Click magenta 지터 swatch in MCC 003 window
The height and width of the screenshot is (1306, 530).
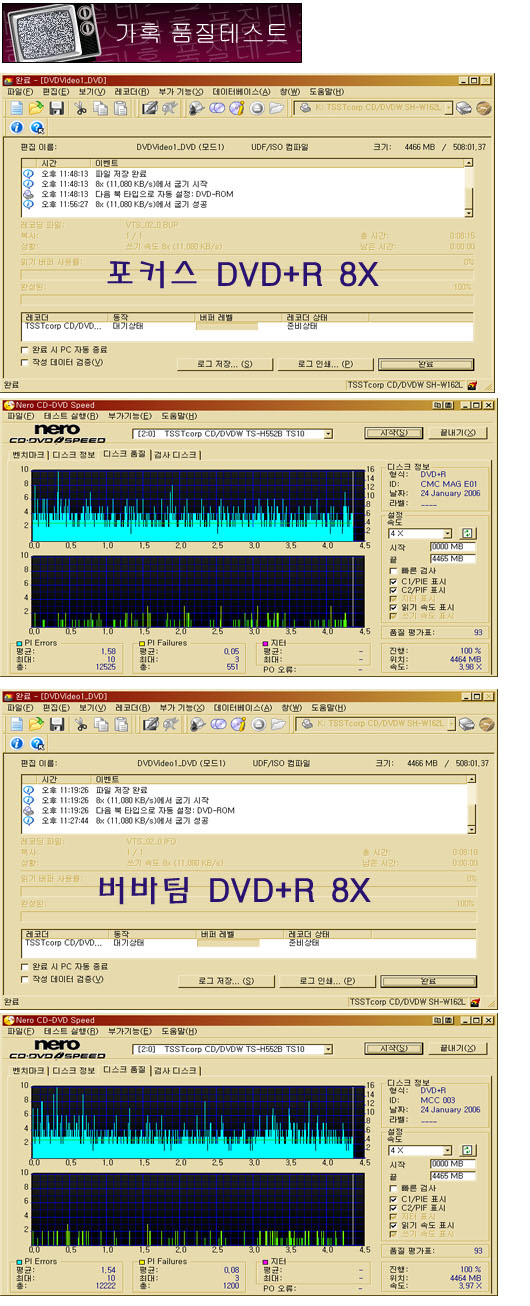[x=265, y=1262]
